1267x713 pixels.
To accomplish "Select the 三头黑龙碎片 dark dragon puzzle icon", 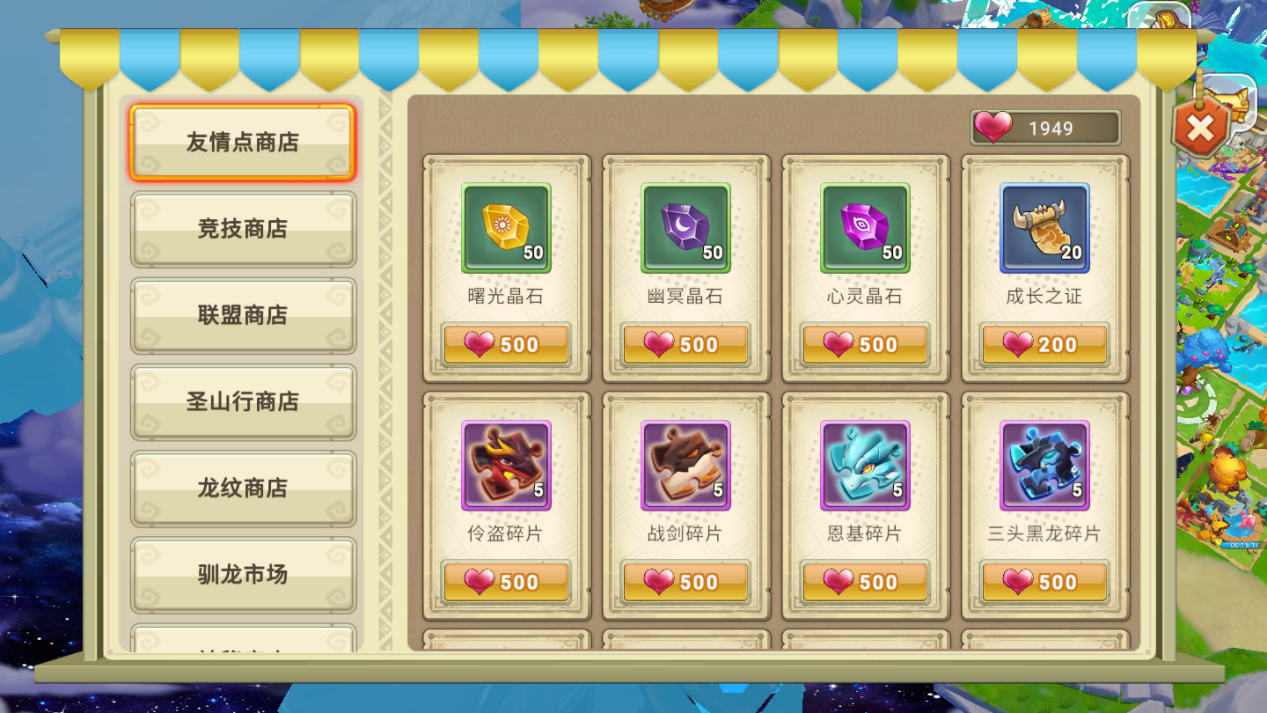I will click(x=1045, y=466).
